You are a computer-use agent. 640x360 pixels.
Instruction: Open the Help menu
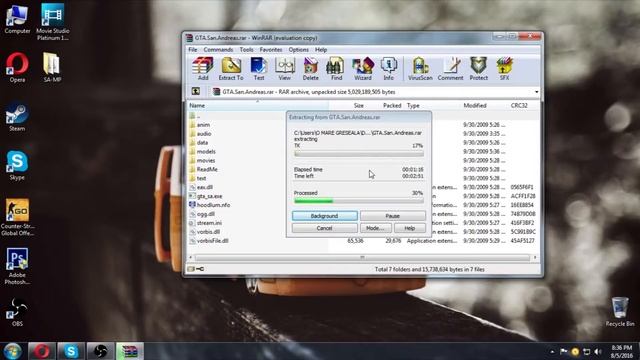[x=321, y=49]
